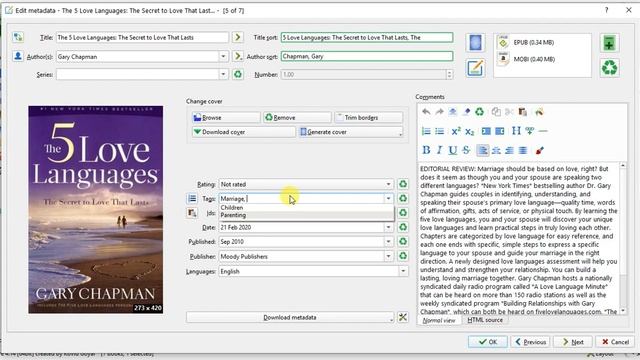This screenshot has height=360, width=640.
Task: Toggle bold formatting
Action: 426,150
